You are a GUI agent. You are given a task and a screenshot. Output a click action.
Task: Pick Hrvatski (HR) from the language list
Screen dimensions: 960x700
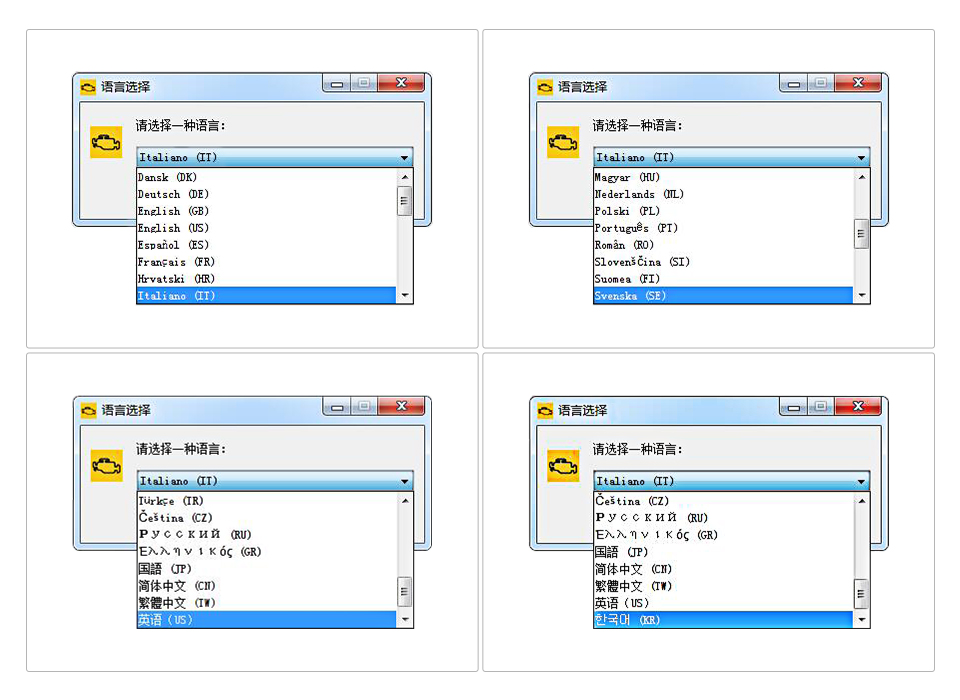(x=266, y=279)
